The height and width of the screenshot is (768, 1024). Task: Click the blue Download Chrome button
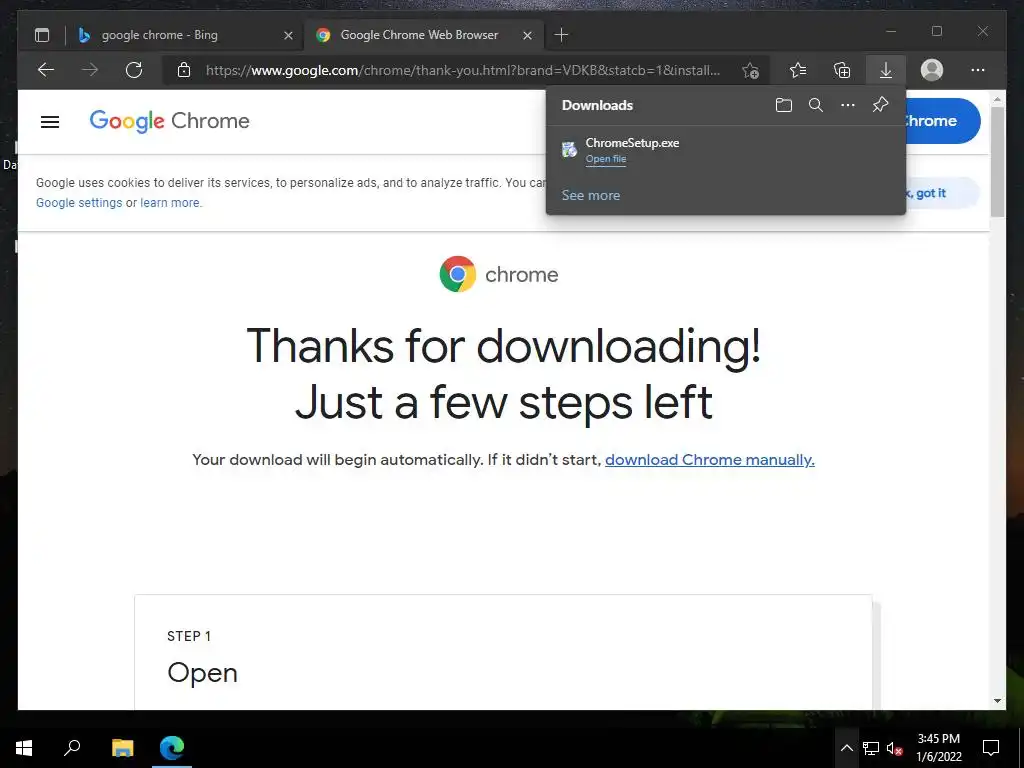(x=942, y=121)
